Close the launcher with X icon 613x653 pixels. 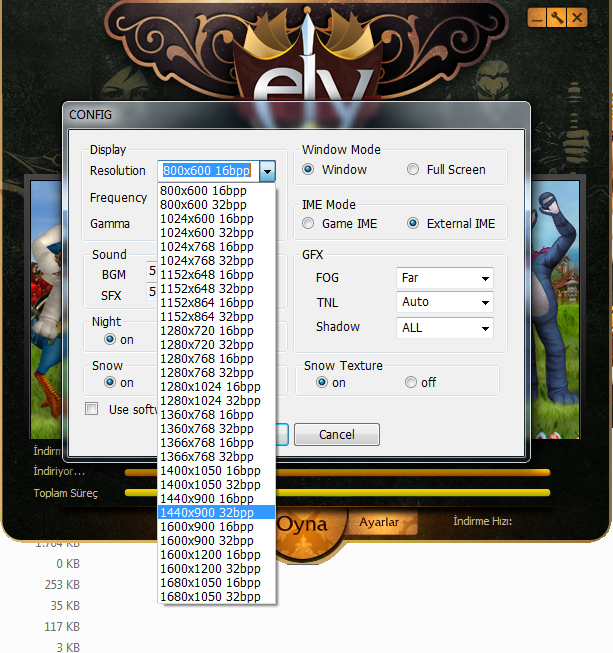point(577,18)
